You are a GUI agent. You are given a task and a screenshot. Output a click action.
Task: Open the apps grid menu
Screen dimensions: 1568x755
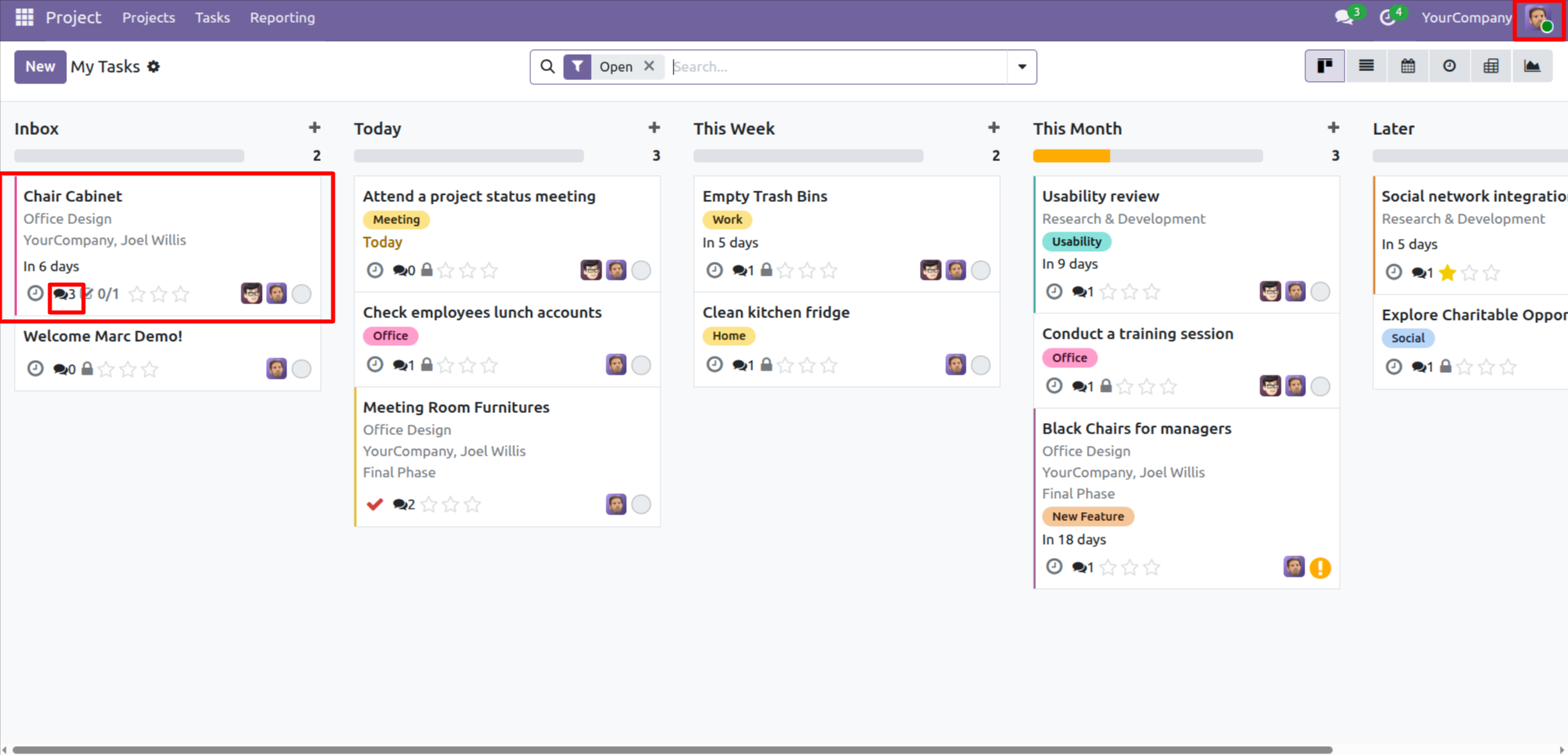click(25, 17)
